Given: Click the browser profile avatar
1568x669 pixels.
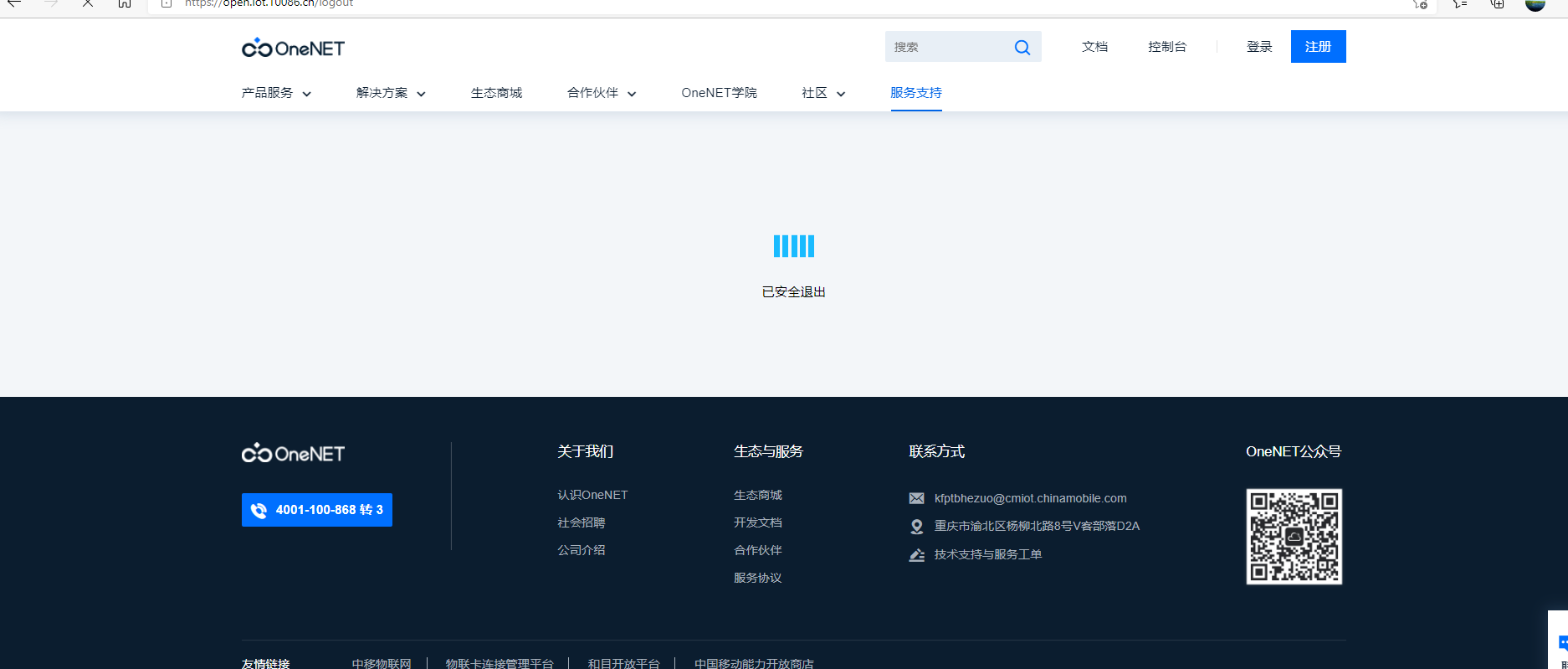Looking at the screenshot, I should tap(1535, 4).
